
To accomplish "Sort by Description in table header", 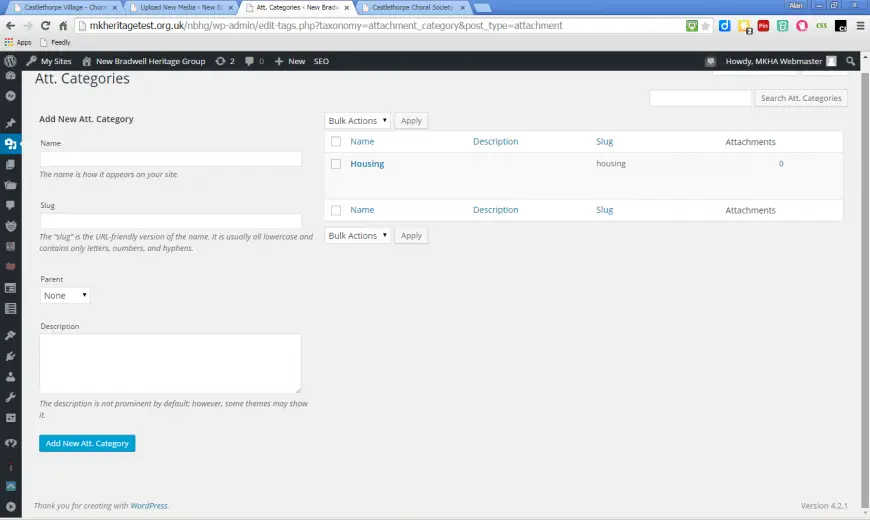I will click(x=495, y=142).
